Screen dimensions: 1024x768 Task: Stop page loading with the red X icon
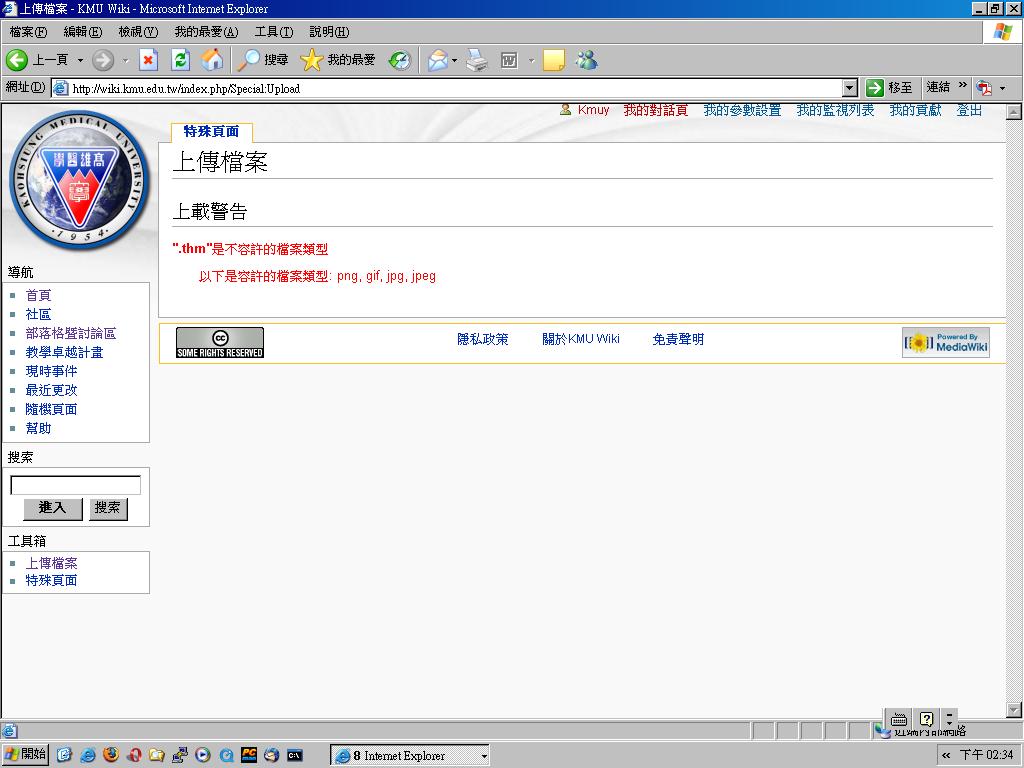(x=149, y=60)
